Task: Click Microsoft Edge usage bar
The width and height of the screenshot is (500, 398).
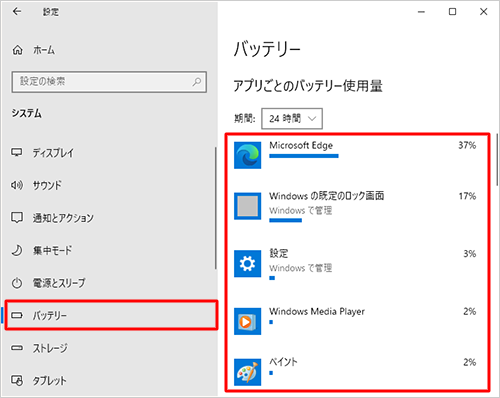Action: [x=304, y=156]
